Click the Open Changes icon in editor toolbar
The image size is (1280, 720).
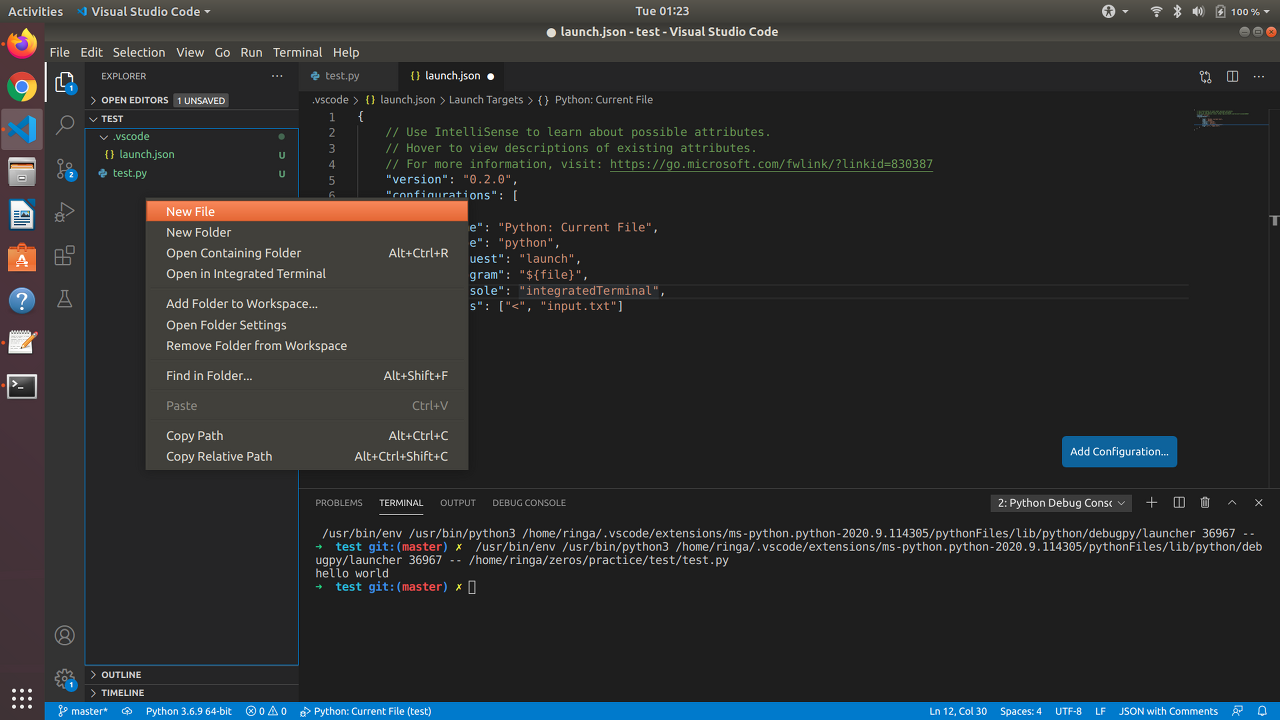pyautogui.click(x=1205, y=76)
